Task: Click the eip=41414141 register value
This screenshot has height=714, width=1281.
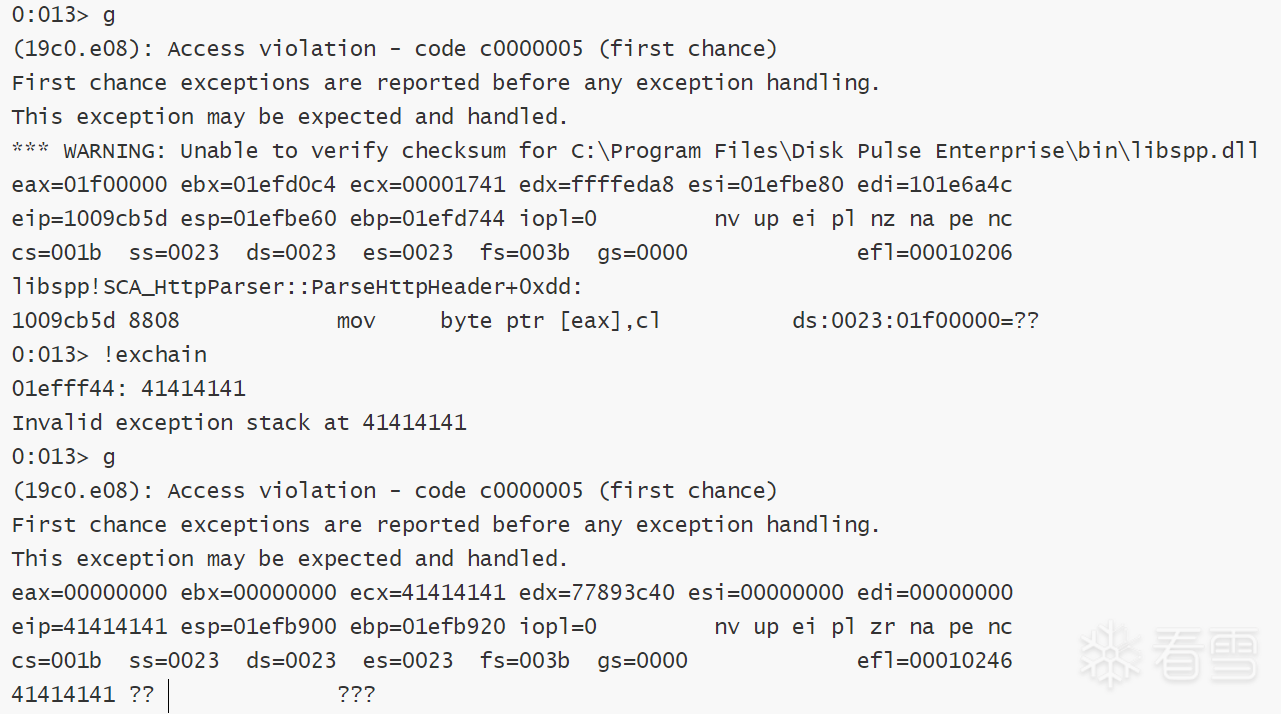Action: click(x=89, y=627)
